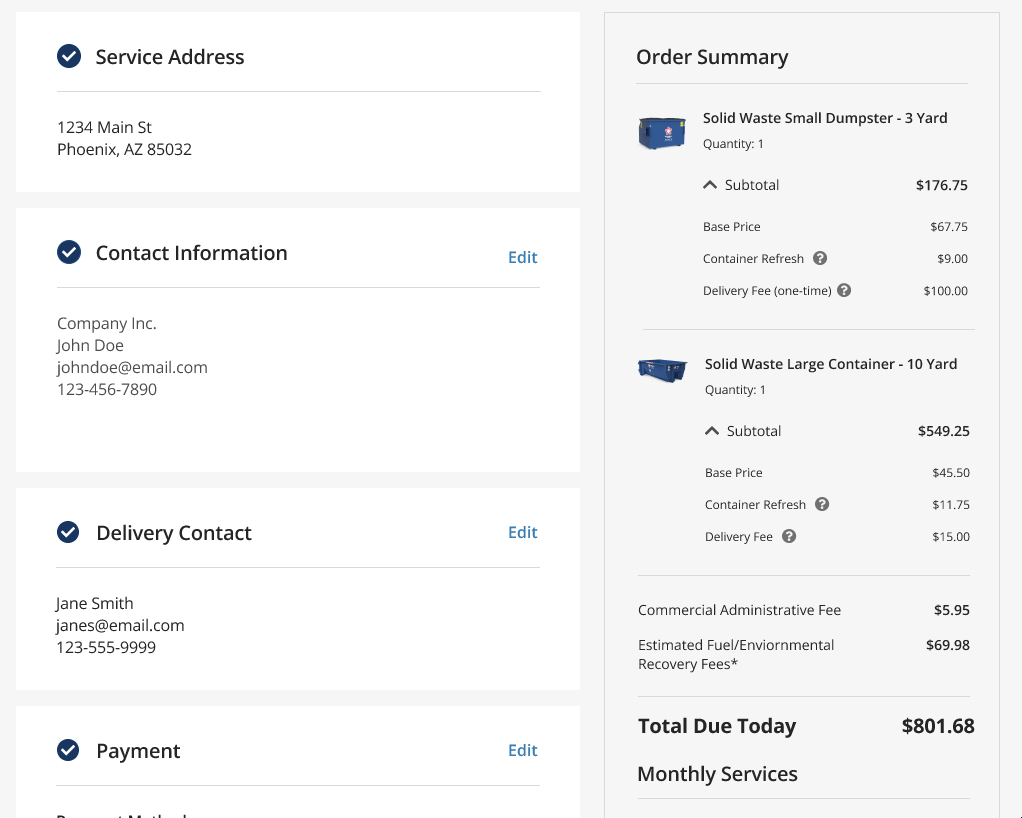
Task: Click the Total Due Today amount $801.68
Action: click(x=937, y=726)
